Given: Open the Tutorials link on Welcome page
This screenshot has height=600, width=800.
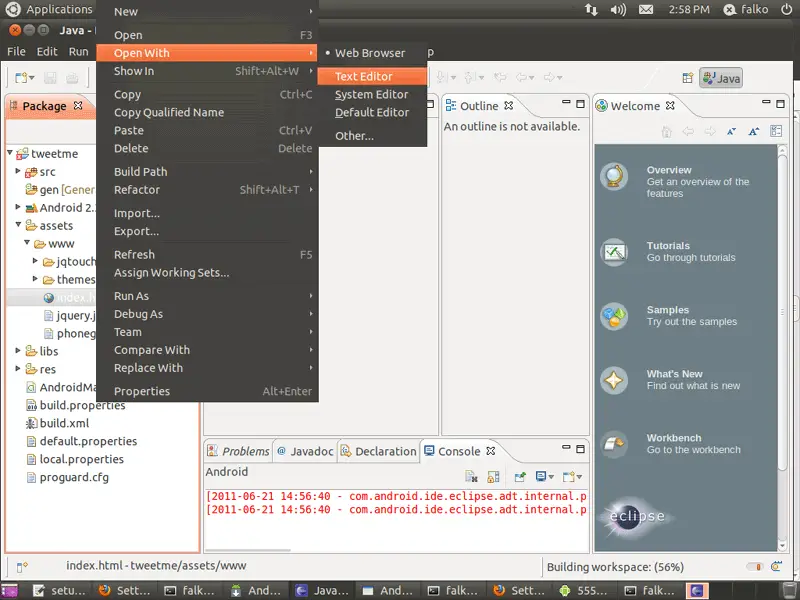Looking at the screenshot, I should (x=668, y=245).
